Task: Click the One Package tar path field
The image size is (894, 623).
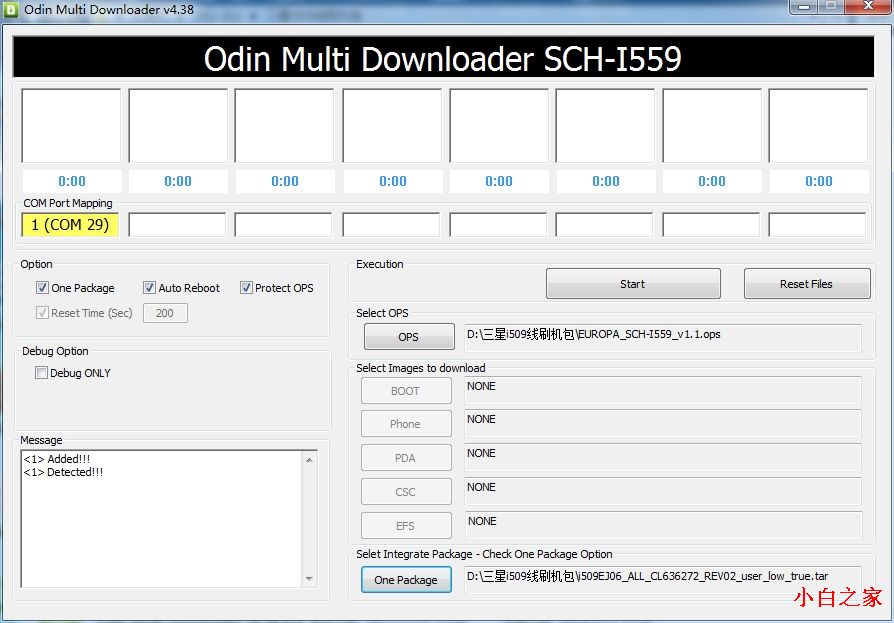Action: coord(663,579)
